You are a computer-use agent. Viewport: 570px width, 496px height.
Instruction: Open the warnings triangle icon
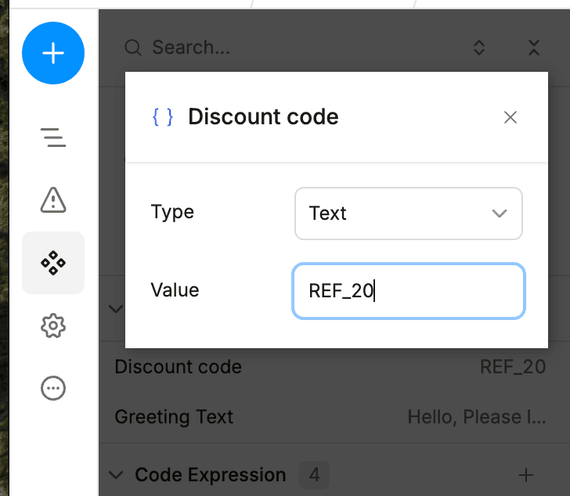tap(53, 200)
